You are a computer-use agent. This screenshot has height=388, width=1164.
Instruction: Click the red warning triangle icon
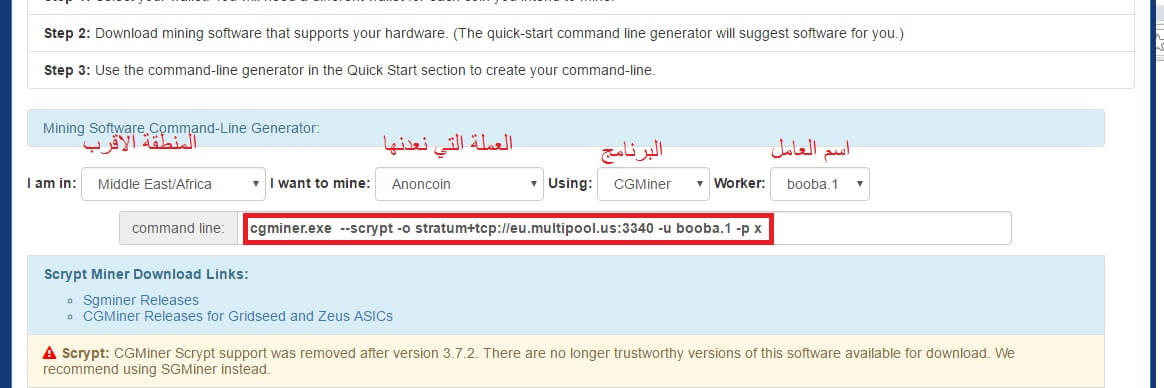tap(50, 352)
